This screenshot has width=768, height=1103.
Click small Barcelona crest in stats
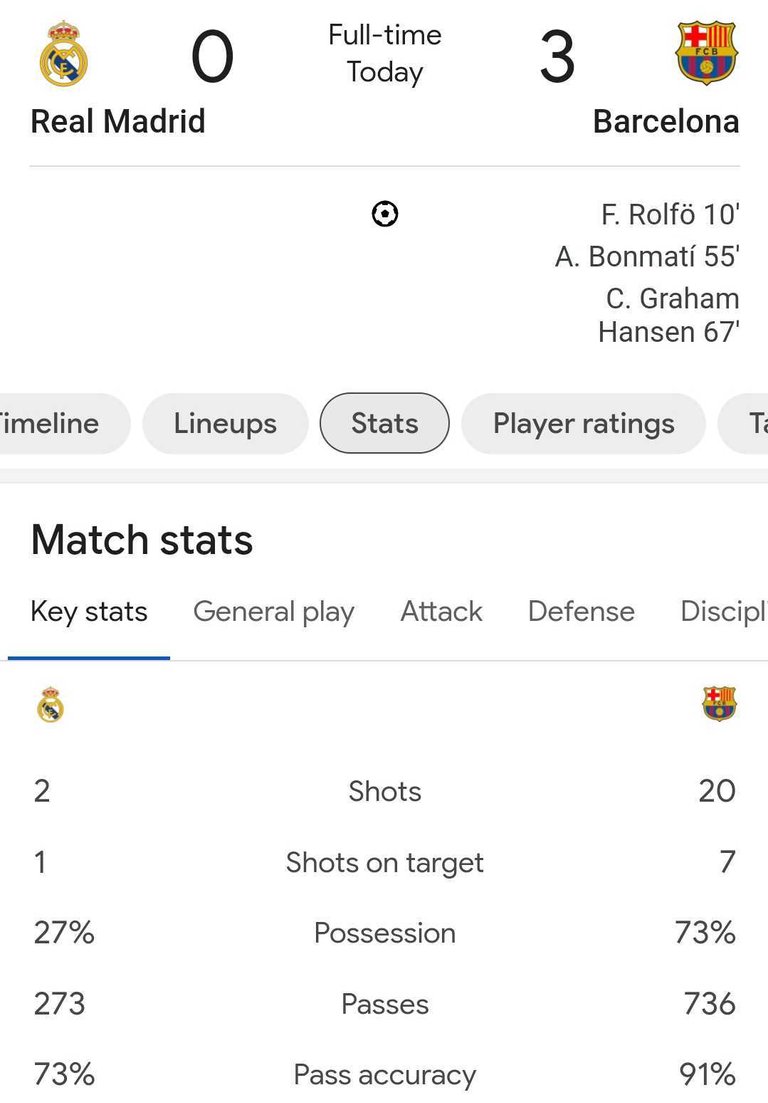[719, 703]
